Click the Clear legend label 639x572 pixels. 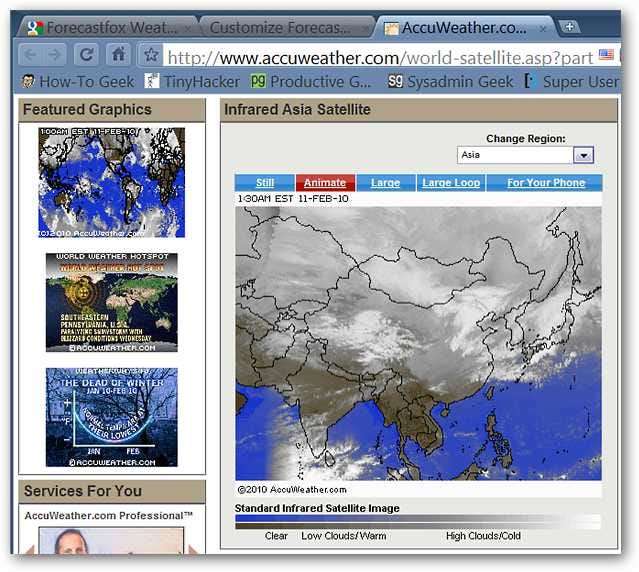click(x=276, y=536)
